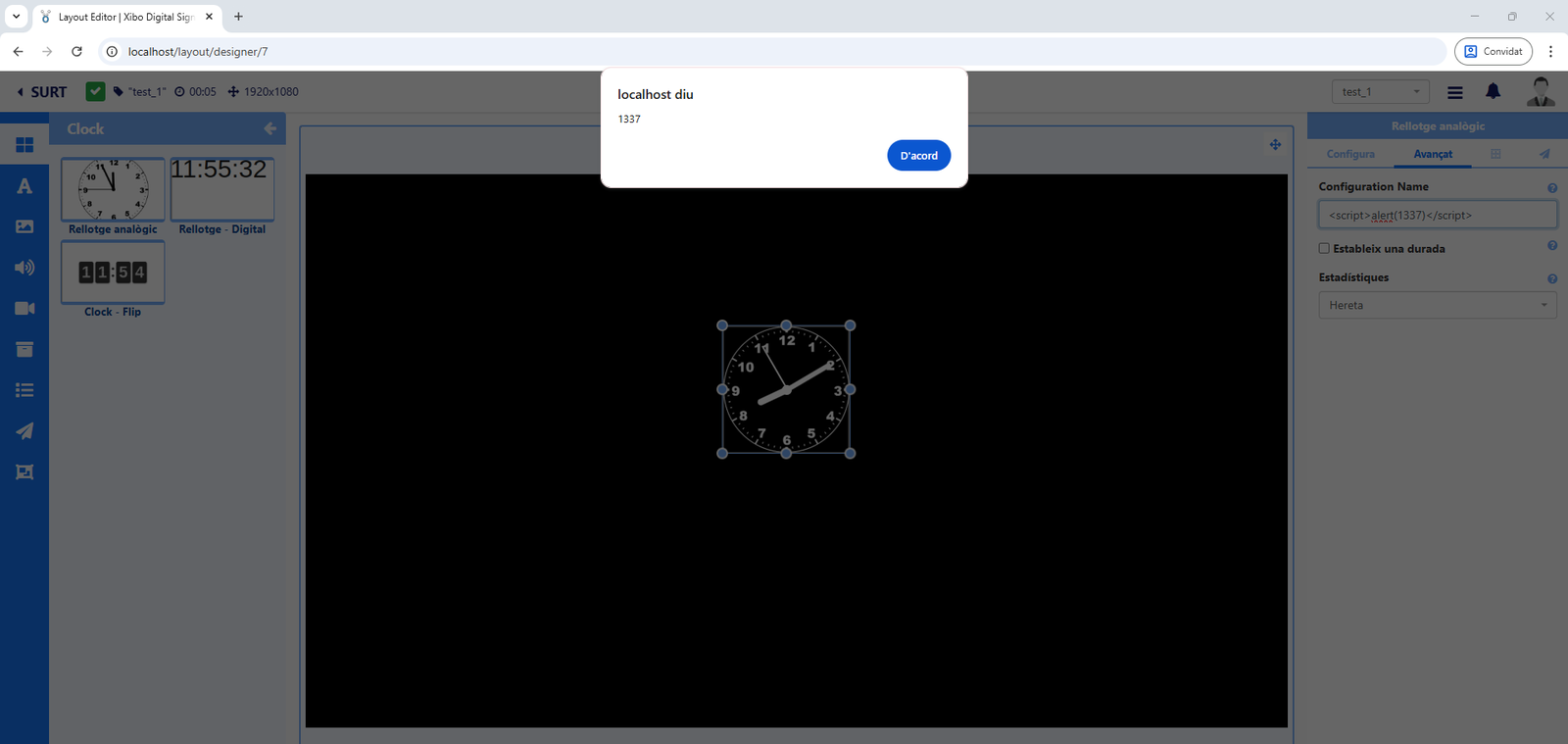
Task: Click the 00:05 duration text
Action: coord(203,92)
